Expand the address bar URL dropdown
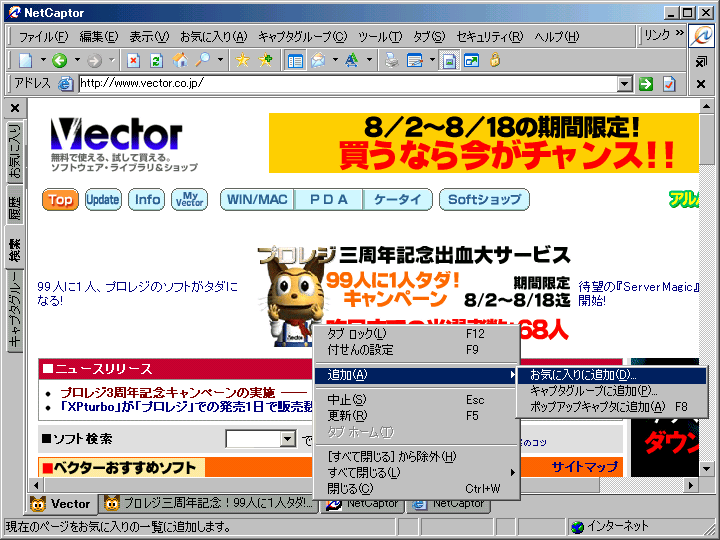Image resolution: width=720 pixels, height=540 pixels. click(624, 84)
